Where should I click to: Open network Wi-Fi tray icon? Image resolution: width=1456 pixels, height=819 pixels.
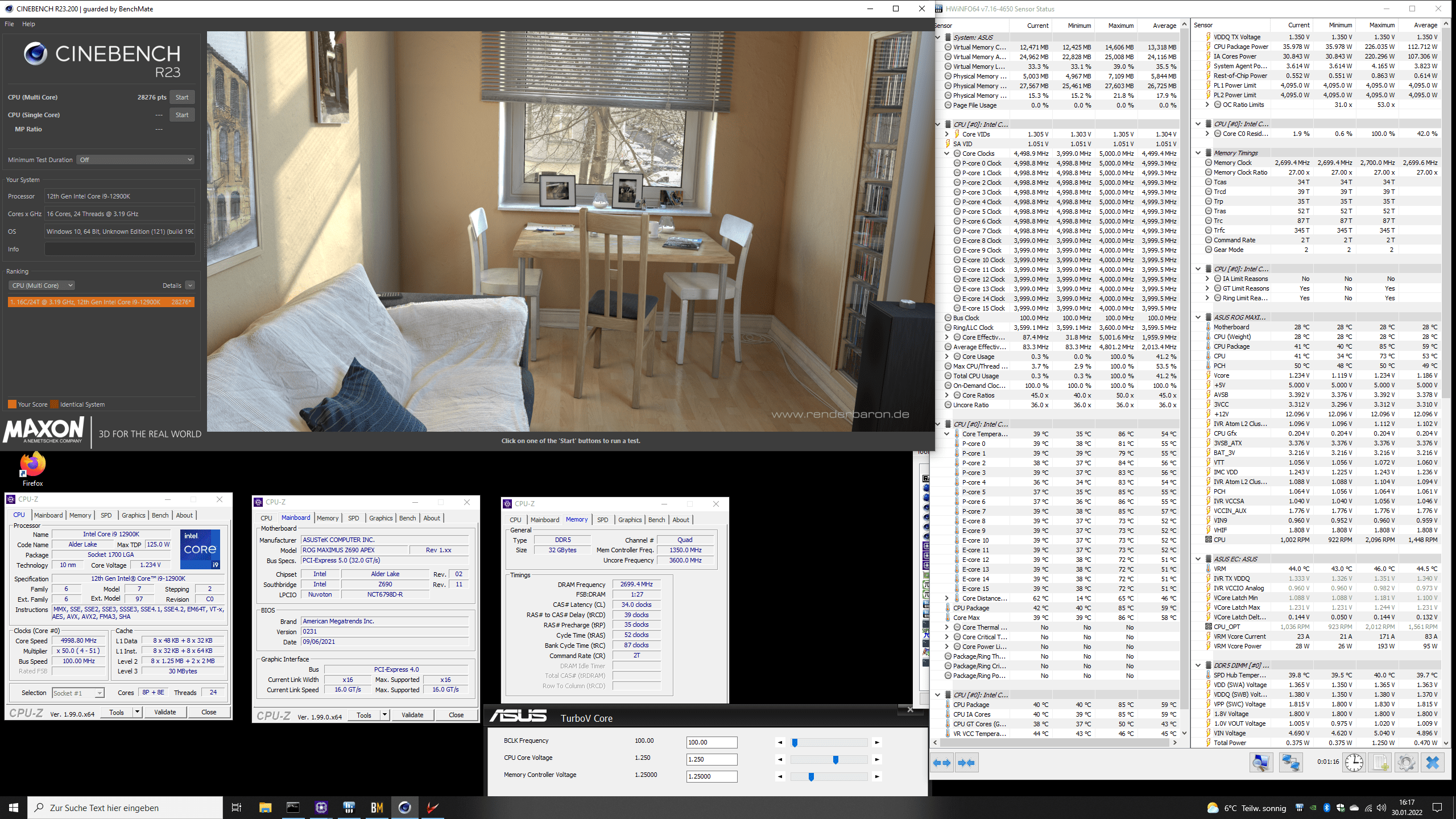point(1368,808)
